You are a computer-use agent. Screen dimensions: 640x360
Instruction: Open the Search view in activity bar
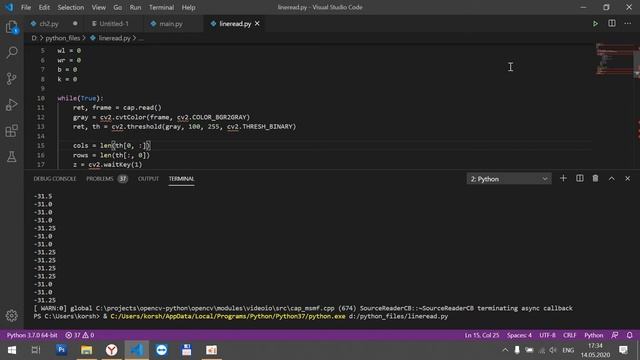click(x=12, y=52)
